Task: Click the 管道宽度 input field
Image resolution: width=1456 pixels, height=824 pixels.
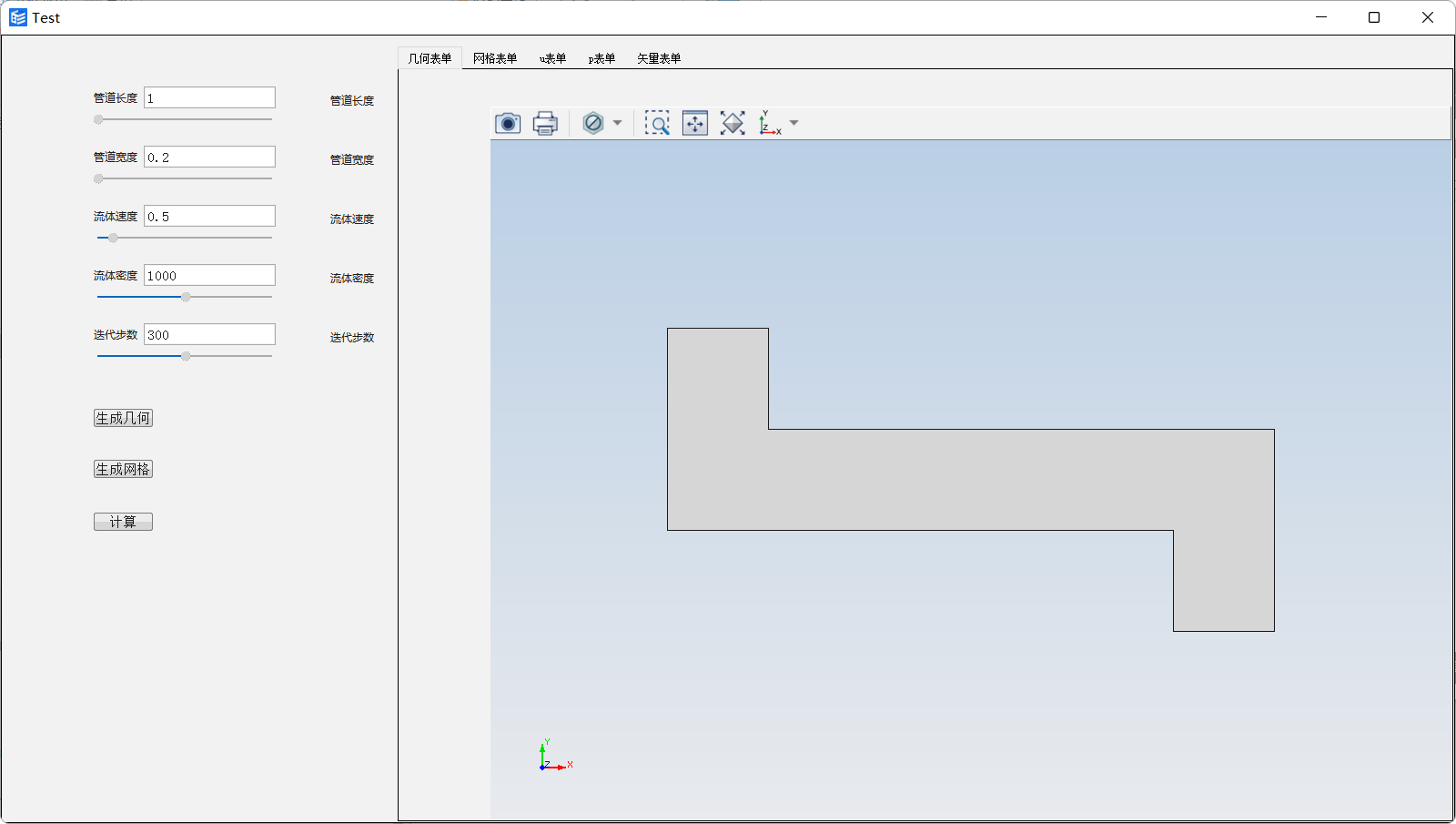Action: pyautogui.click(x=209, y=157)
